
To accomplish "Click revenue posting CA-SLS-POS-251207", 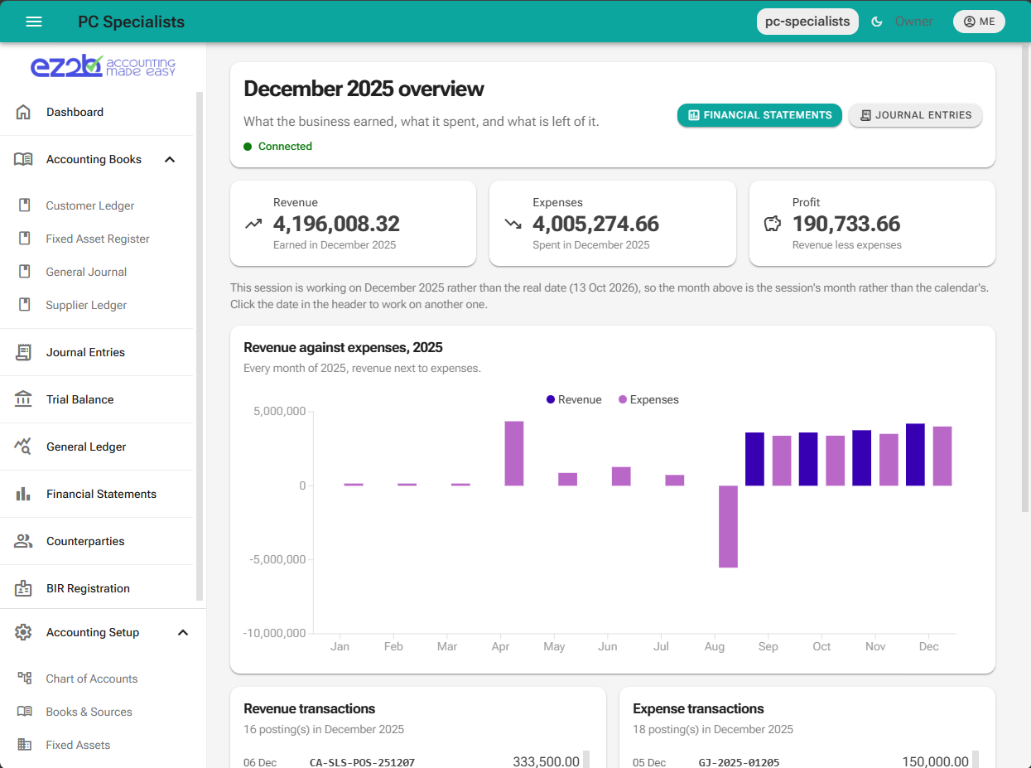I will point(362,762).
